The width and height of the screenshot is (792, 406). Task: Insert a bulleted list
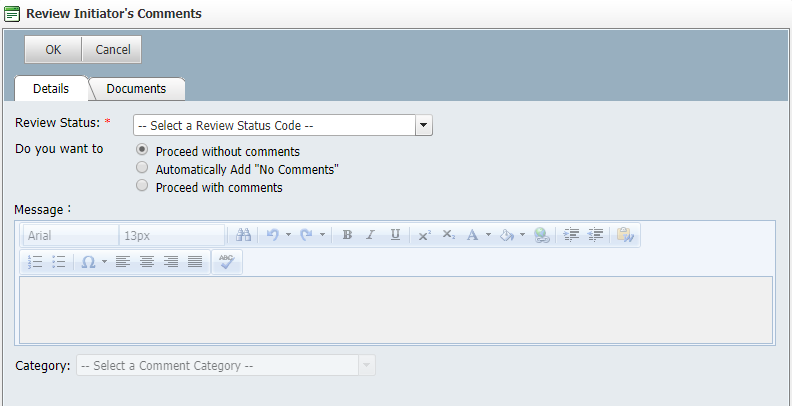[x=59, y=262]
